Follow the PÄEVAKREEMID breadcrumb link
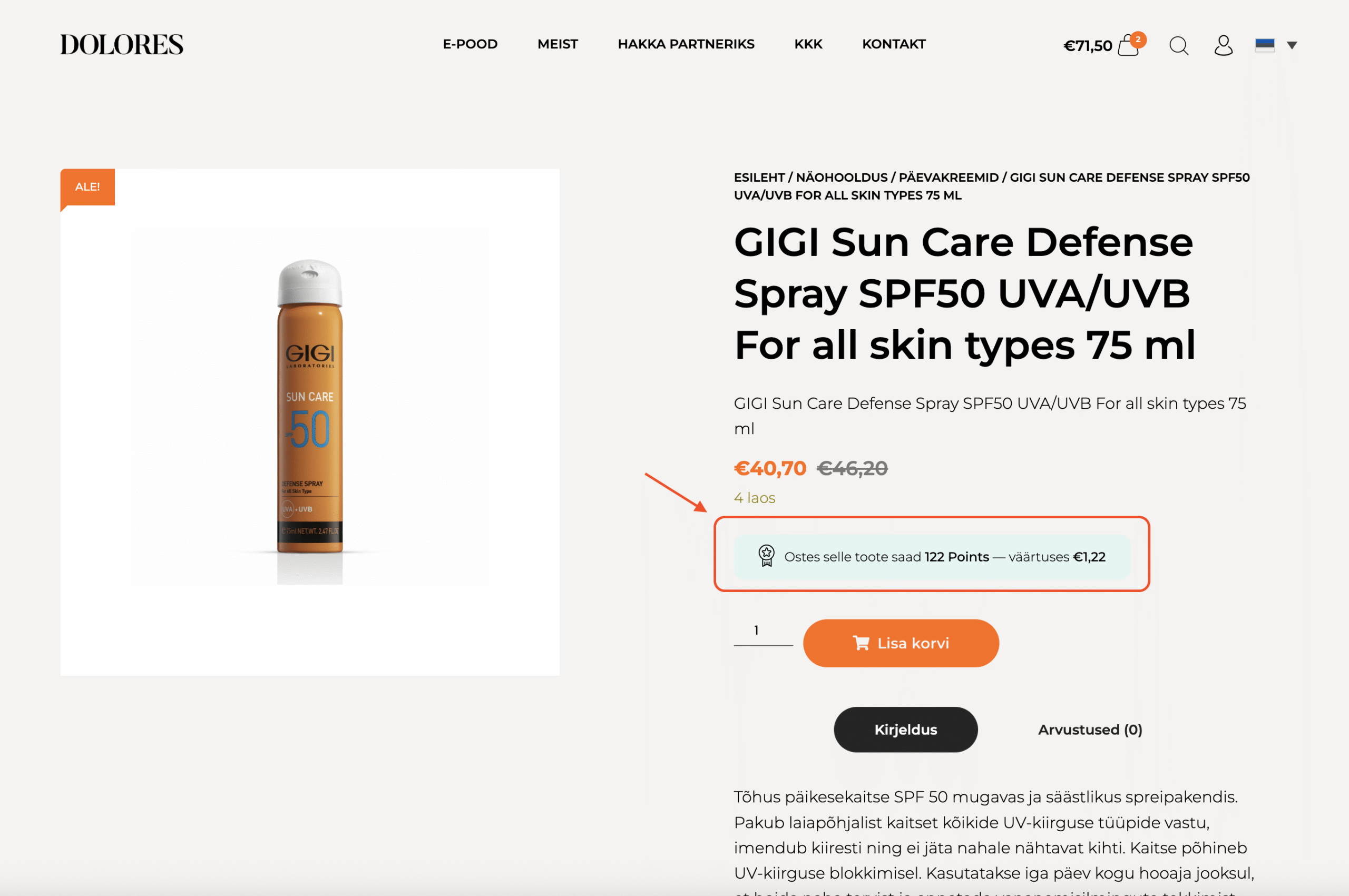Image resolution: width=1349 pixels, height=896 pixels. coord(949,178)
